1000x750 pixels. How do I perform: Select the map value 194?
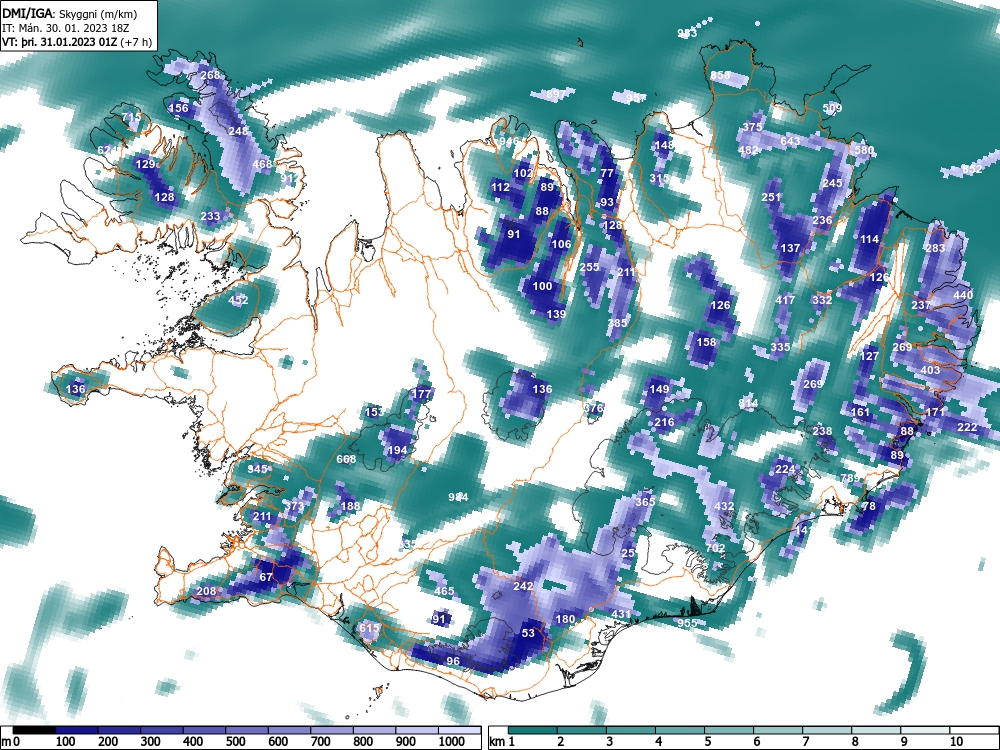coord(397,450)
